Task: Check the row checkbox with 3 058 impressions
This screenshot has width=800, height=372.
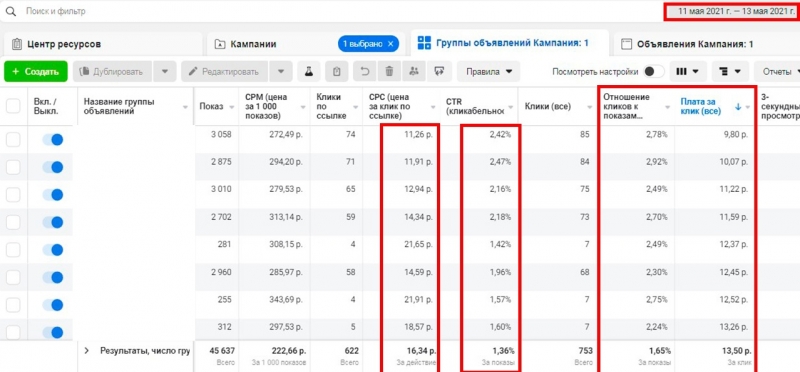Action: click(x=13, y=139)
